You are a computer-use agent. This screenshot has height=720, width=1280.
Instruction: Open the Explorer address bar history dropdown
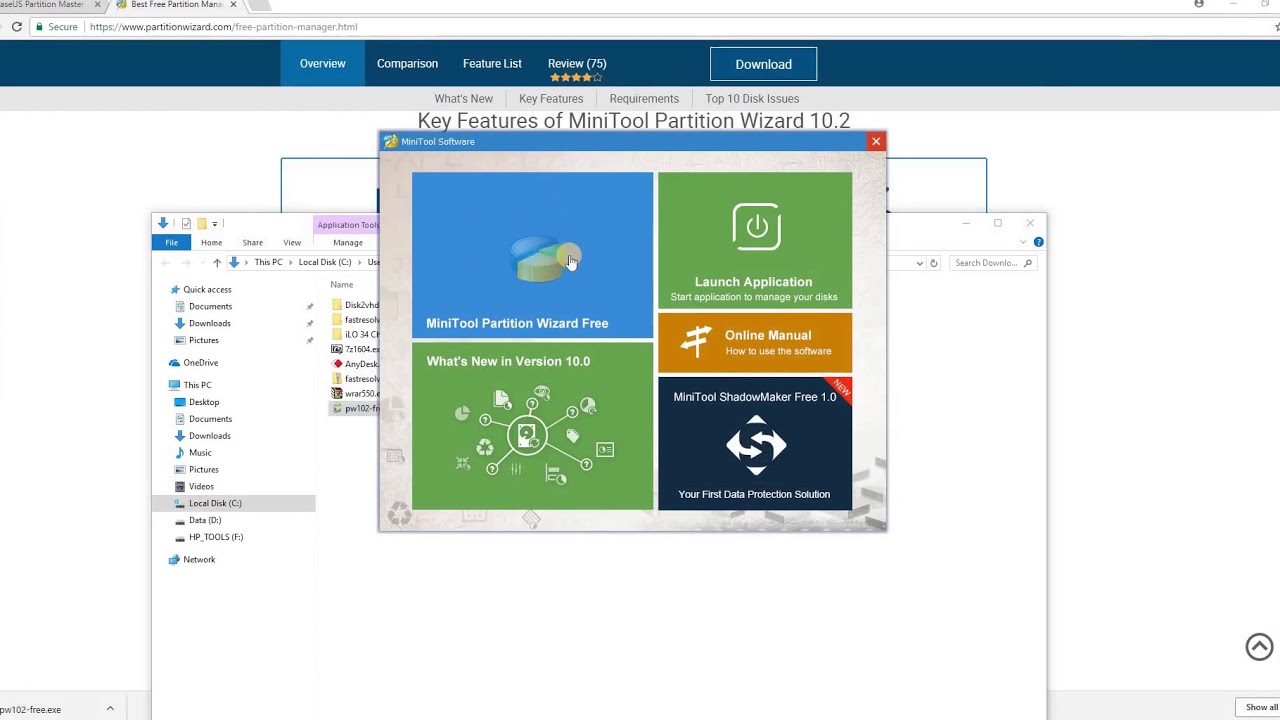pyautogui.click(x=919, y=263)
